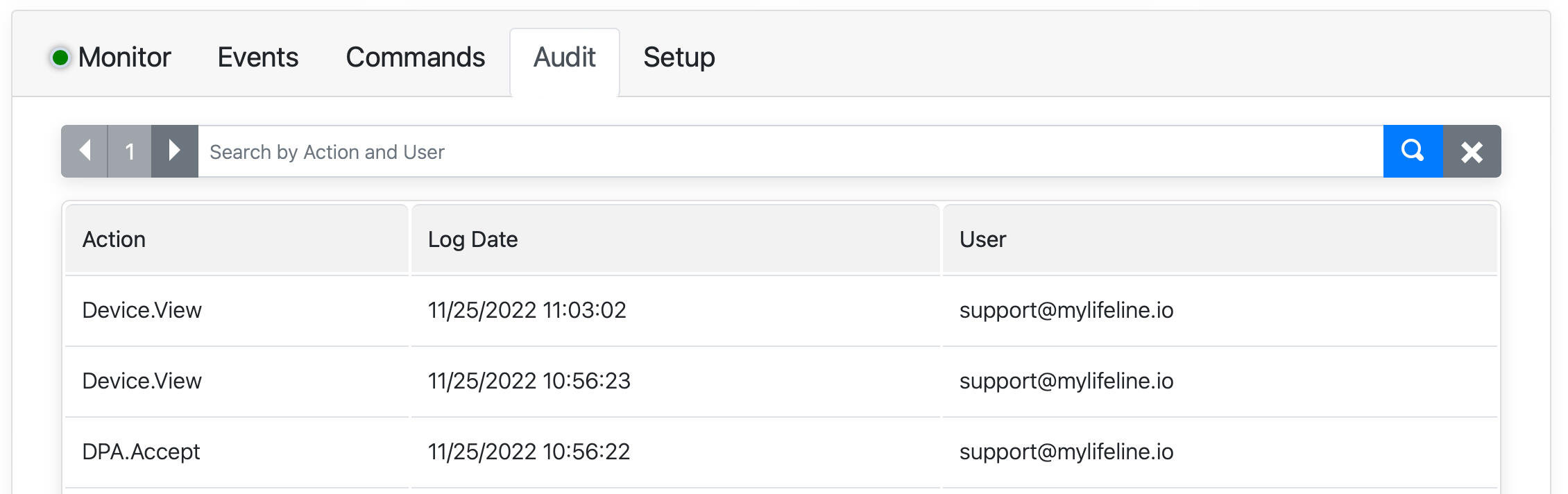Go to the Setup tab

pos(679,58)
